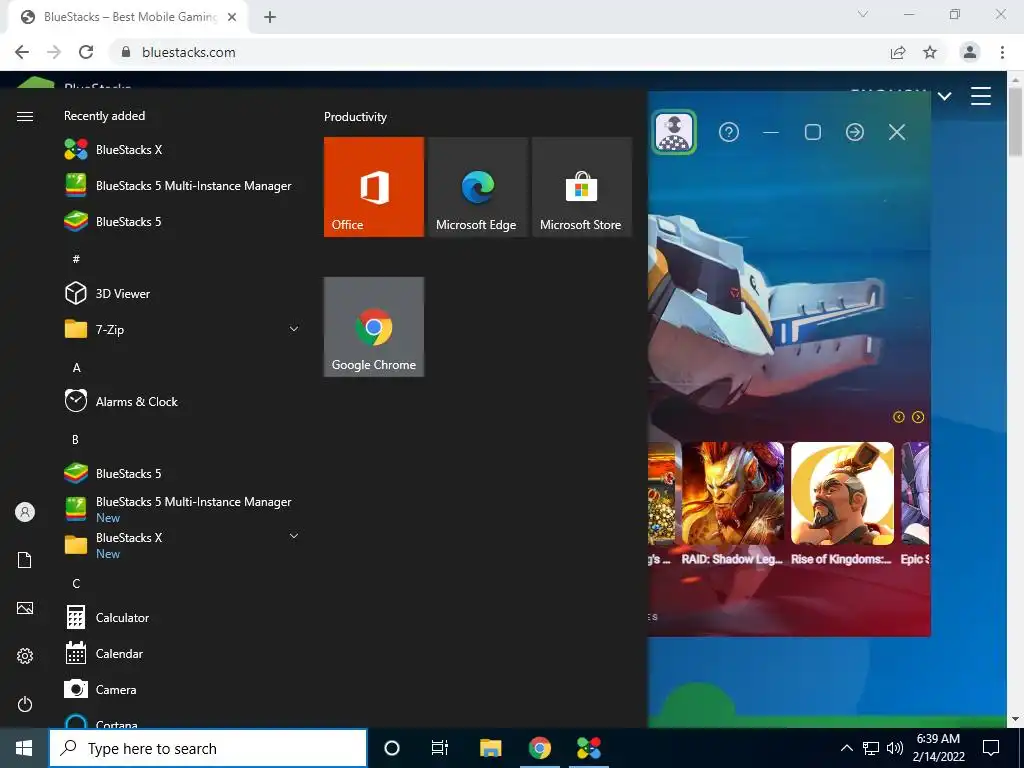Open Pictures from Start sidebar

(x=25, y=608)
